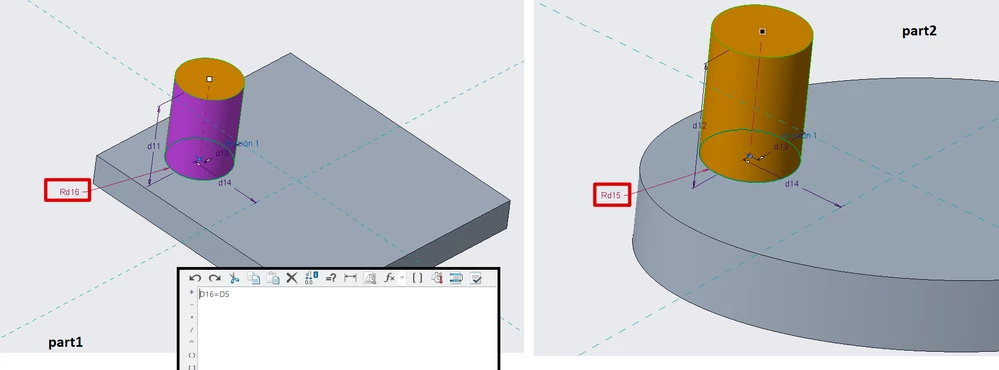This screenshot has height=370, width=999.
Task: Delete selected relation with the X icon
Action: click(292, 278)
